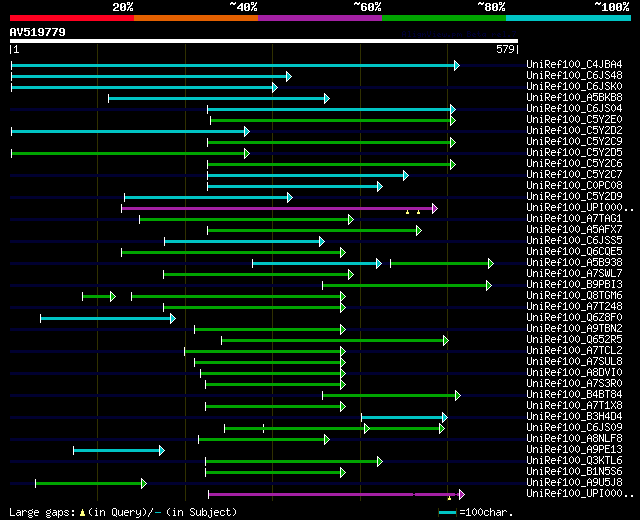Click the cyan A9PE13 alignment bar

tap(119, 451)
